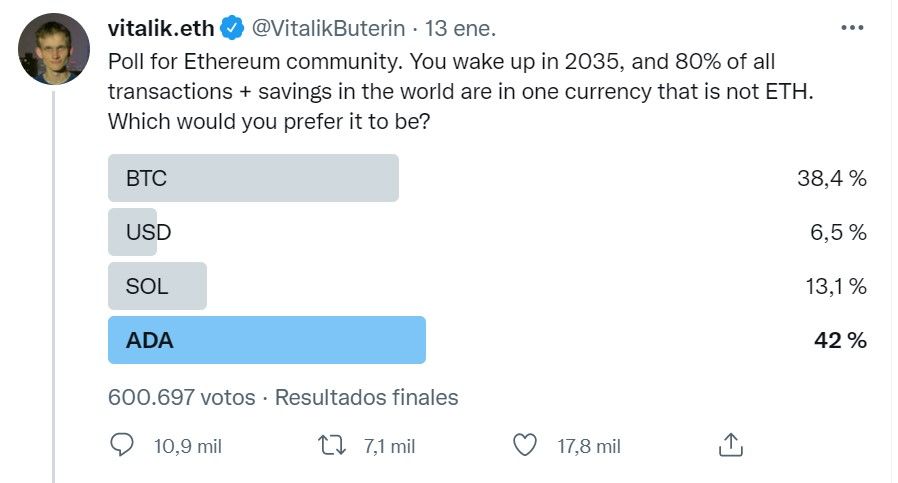Open the share upload icon
Viewport: 898px width, 483px height.
point(731,445)
